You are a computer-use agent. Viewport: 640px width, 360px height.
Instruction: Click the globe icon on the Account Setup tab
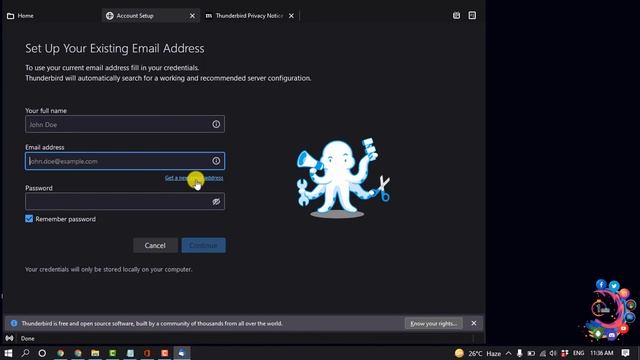pyautogui.click(x=109, y=16)
